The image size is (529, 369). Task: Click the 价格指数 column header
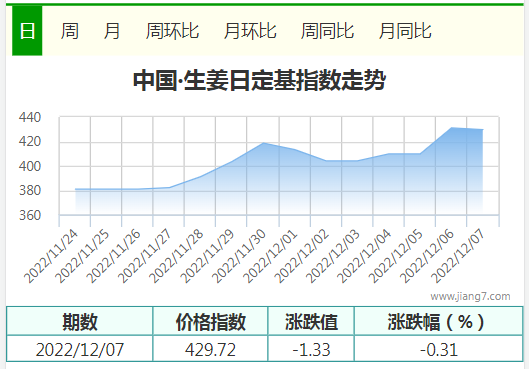coord(210,321)
